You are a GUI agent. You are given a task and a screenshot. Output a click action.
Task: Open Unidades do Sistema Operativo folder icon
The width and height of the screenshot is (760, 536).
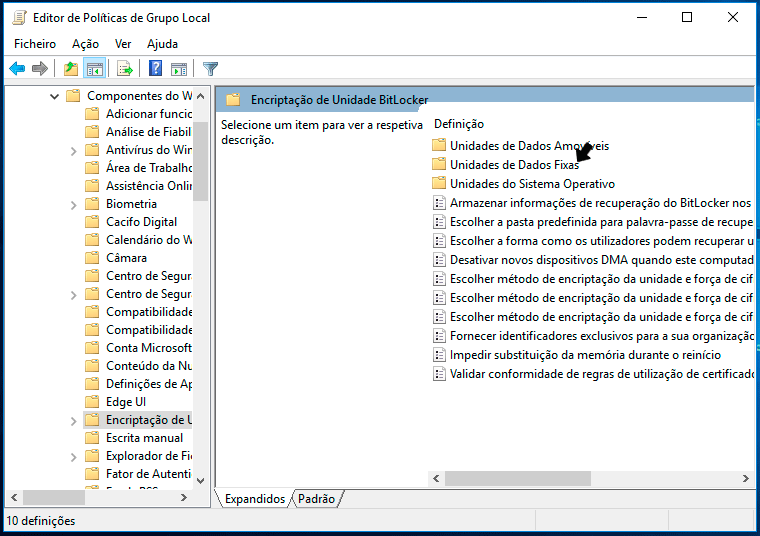(439, 183)
